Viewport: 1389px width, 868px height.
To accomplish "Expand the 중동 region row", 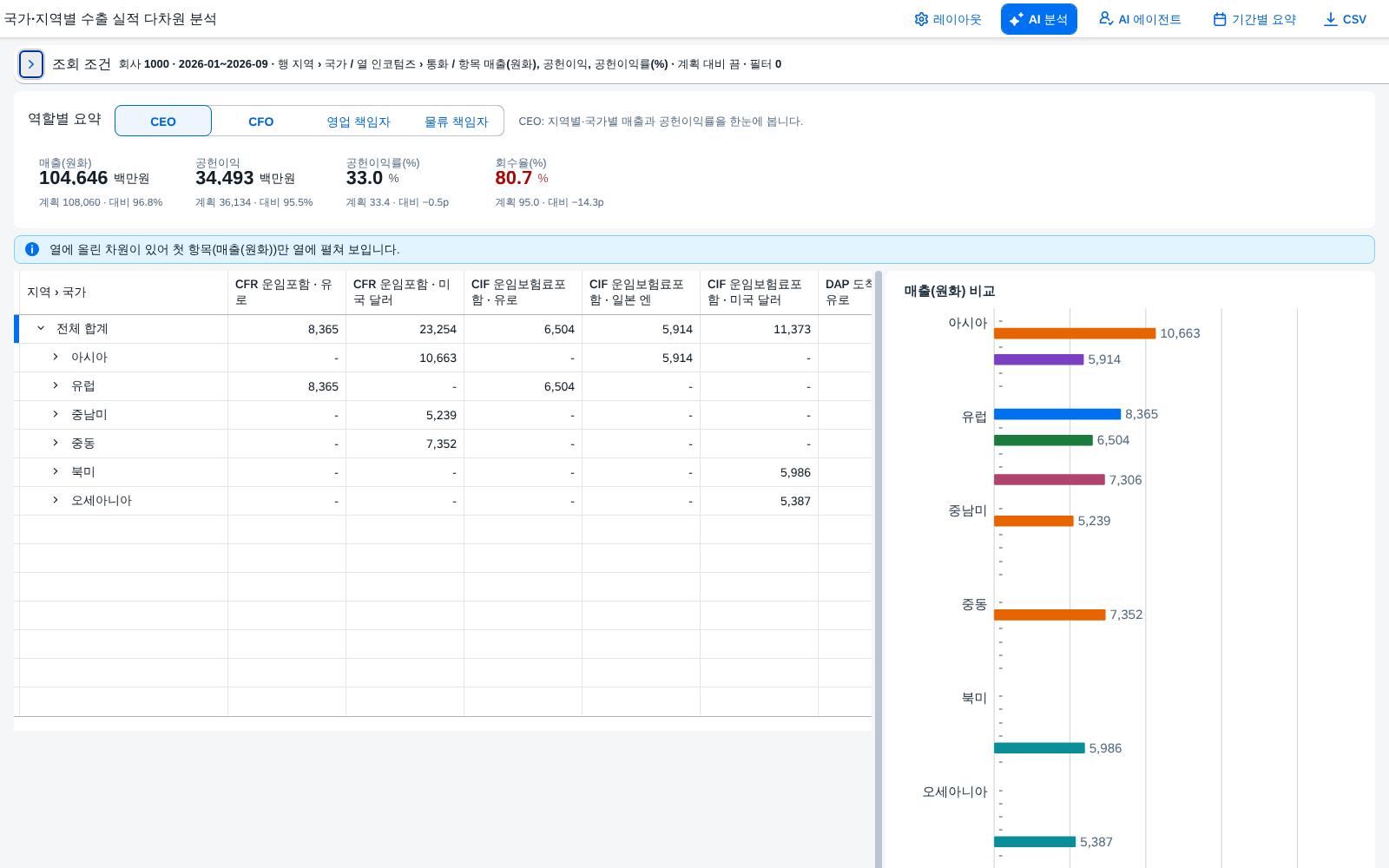I will tap(56, 443).
